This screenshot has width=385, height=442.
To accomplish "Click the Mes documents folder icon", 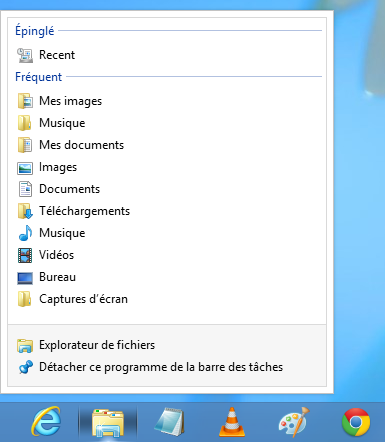I will coord(25,145).
